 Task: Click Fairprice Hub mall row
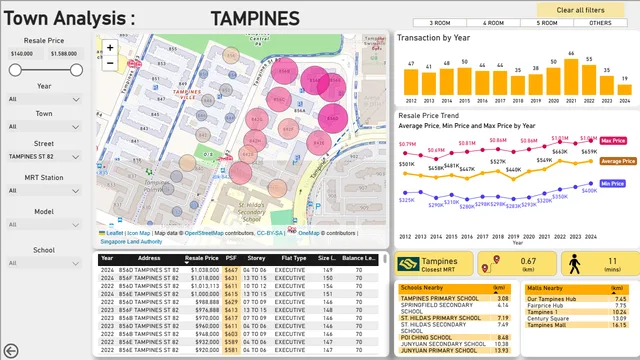(577, 306)
